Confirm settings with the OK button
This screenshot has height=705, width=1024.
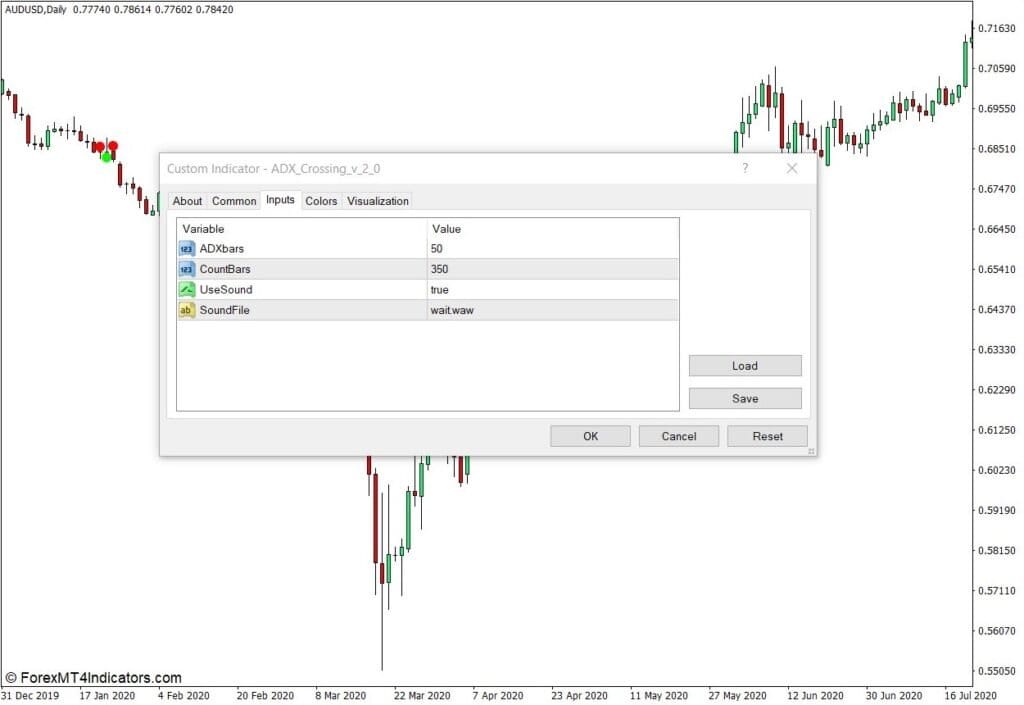[590, 436]
